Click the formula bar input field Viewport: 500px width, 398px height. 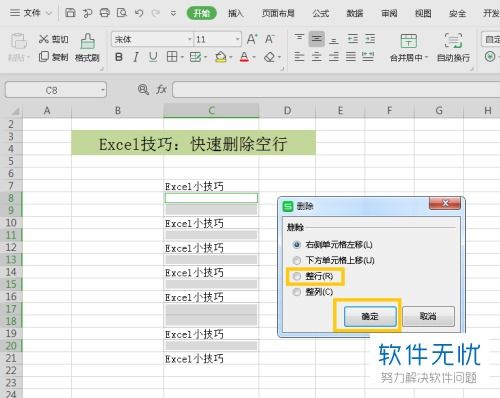tap(336, 90)
